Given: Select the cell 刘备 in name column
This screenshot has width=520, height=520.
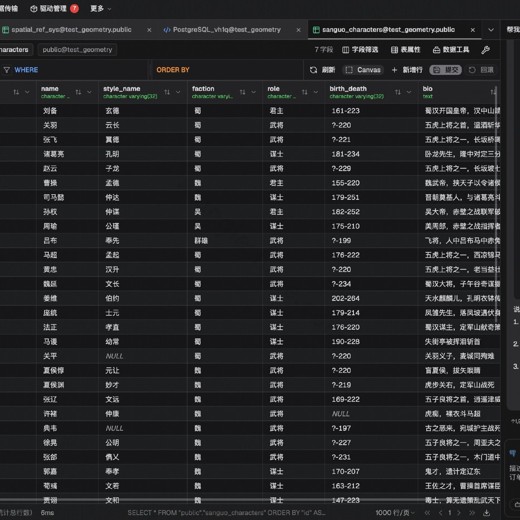Looking at the screenshot, I should pyautogui.click(x=67, y=111).
